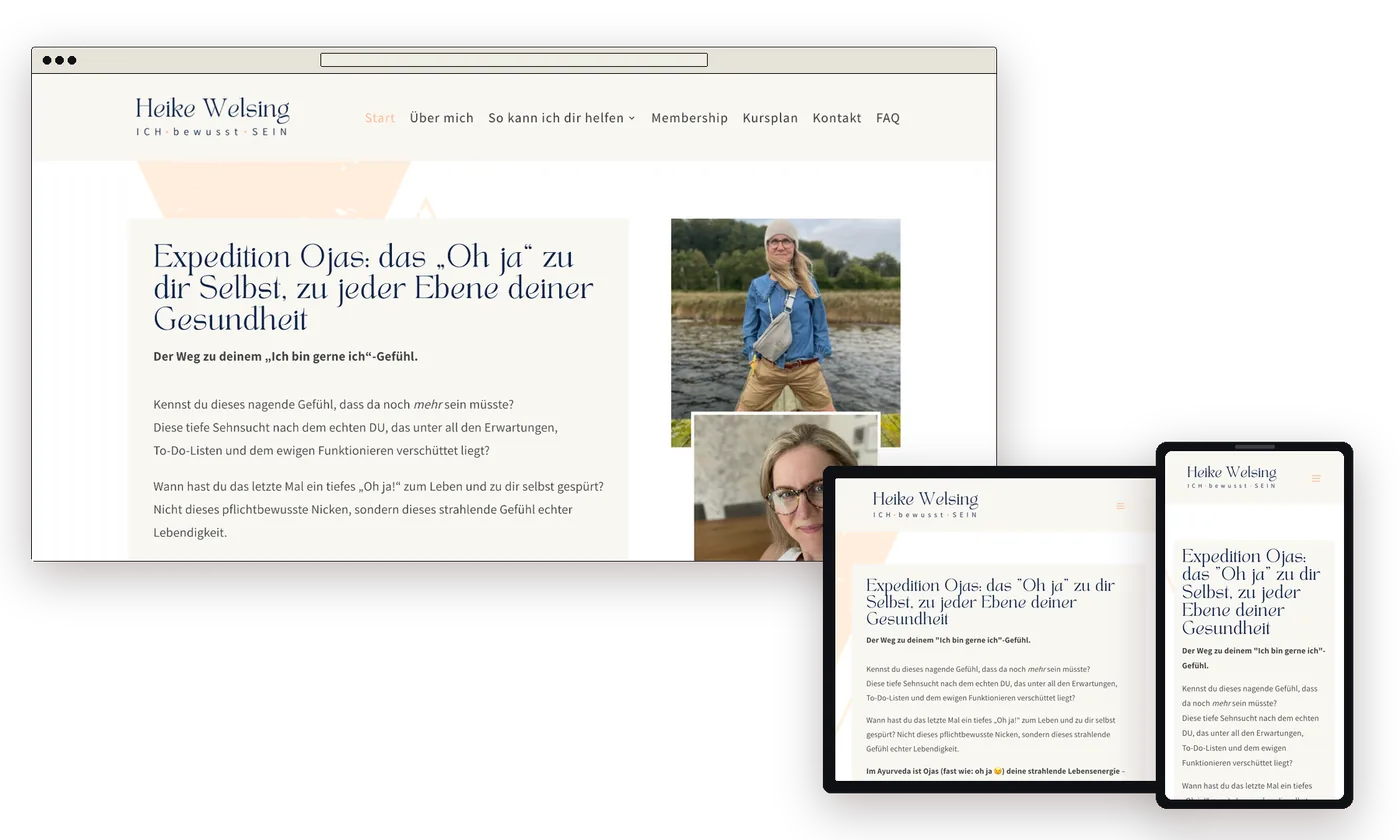Click the Heike Welsing logo on tablet mockup

(925, 504)
